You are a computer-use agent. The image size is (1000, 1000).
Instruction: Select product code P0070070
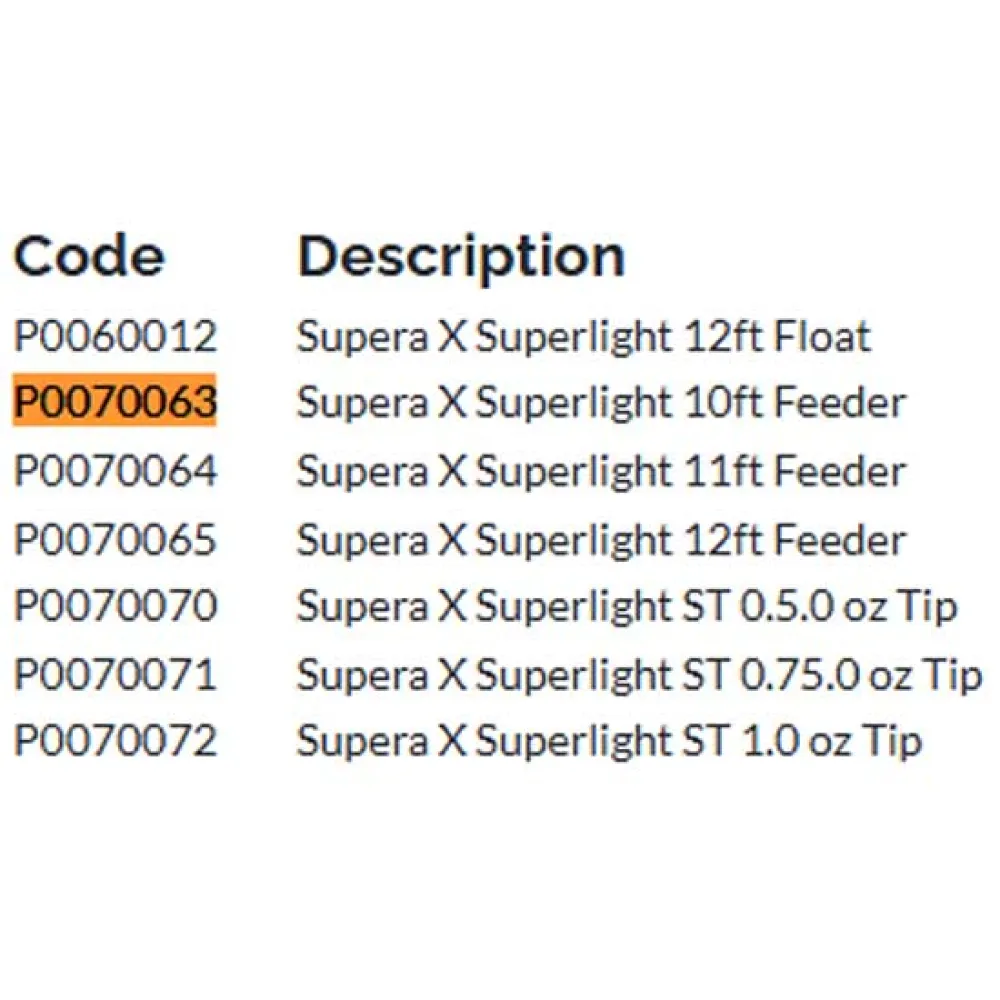pyautogui.click(x=115, y=606)
